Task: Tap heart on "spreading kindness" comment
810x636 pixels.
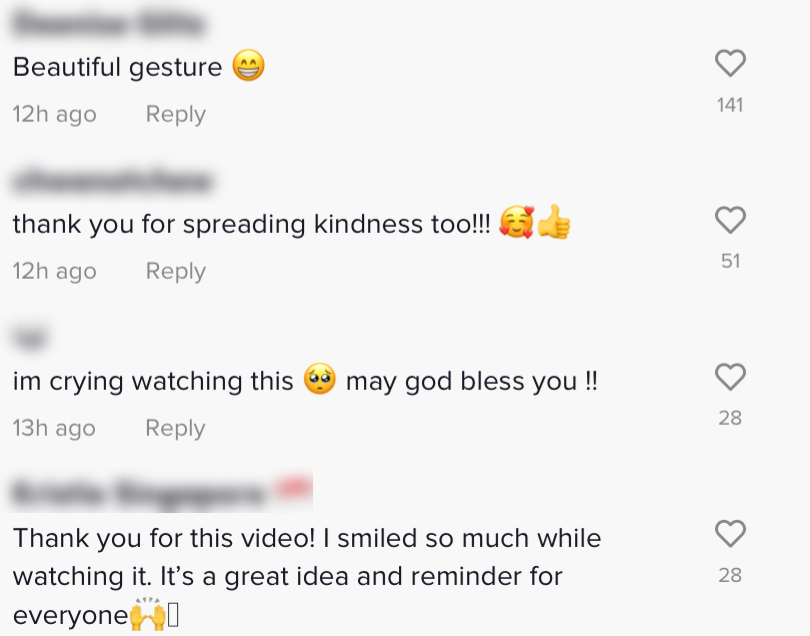Action: (x=731, y=220)
